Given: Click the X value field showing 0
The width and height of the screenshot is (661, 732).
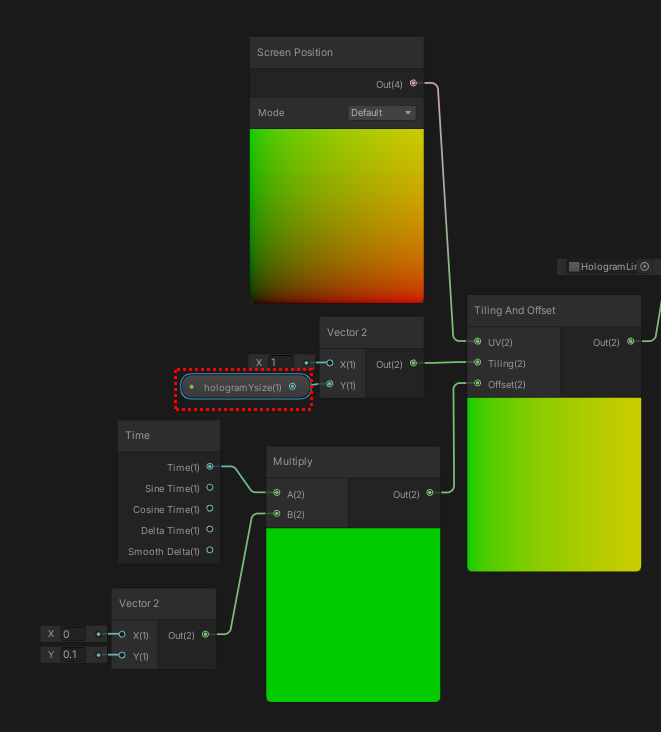Looking at the screenshot, I should coord(73,634).
